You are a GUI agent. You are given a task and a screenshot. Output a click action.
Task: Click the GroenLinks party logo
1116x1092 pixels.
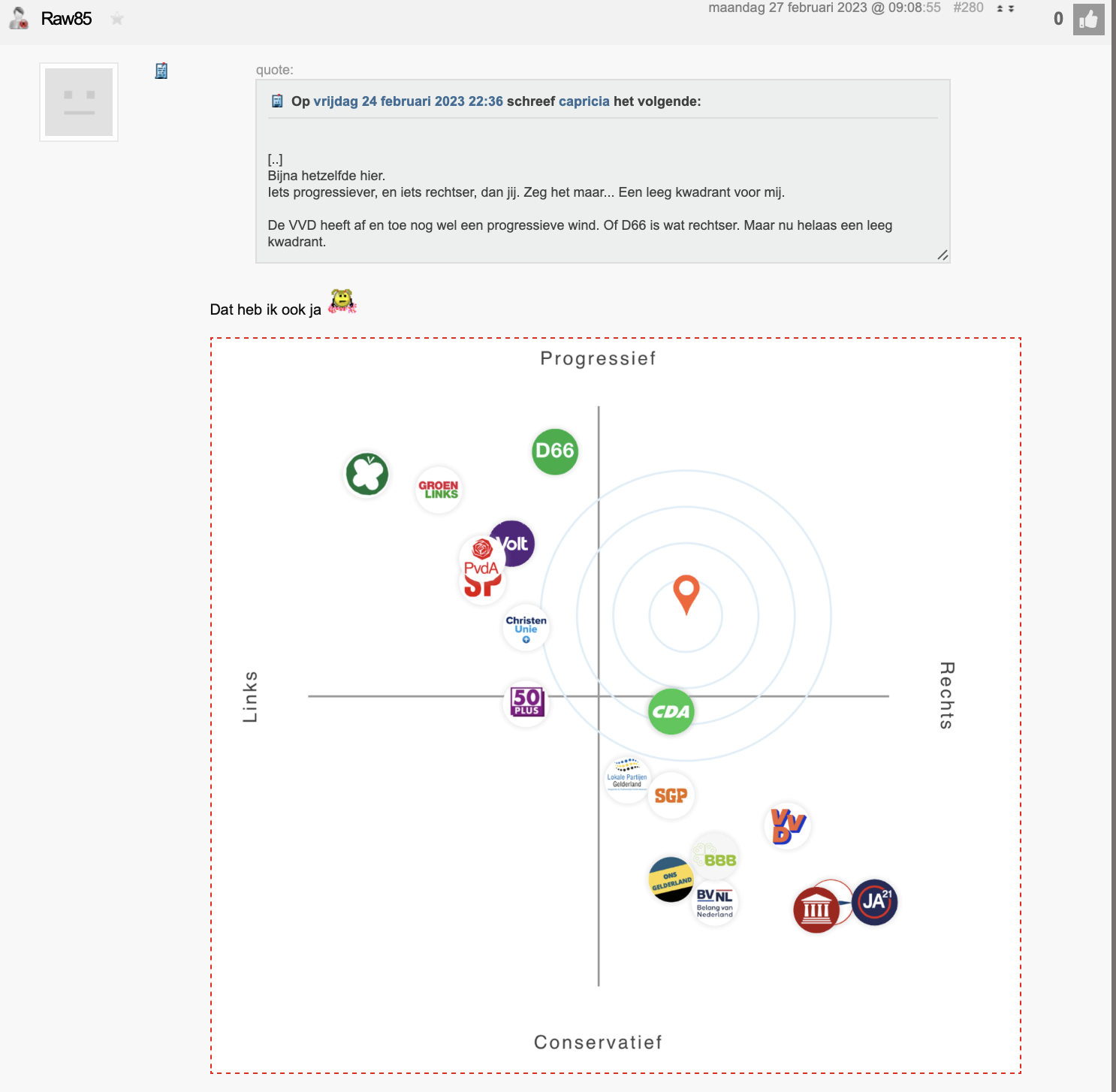point(439,490)
